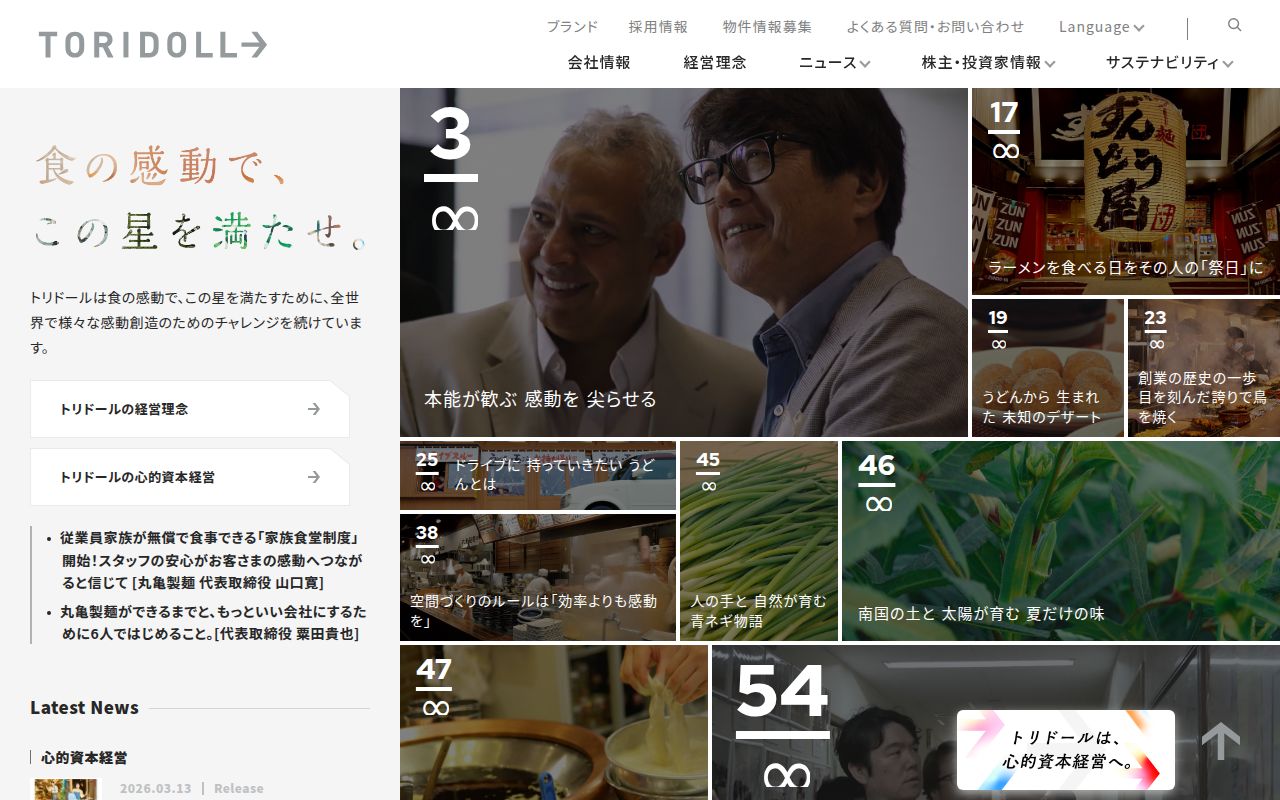1280x800 pixels.
Task: Open the 丸亀製麺ができるまでと news link
Action: point(213,622)
